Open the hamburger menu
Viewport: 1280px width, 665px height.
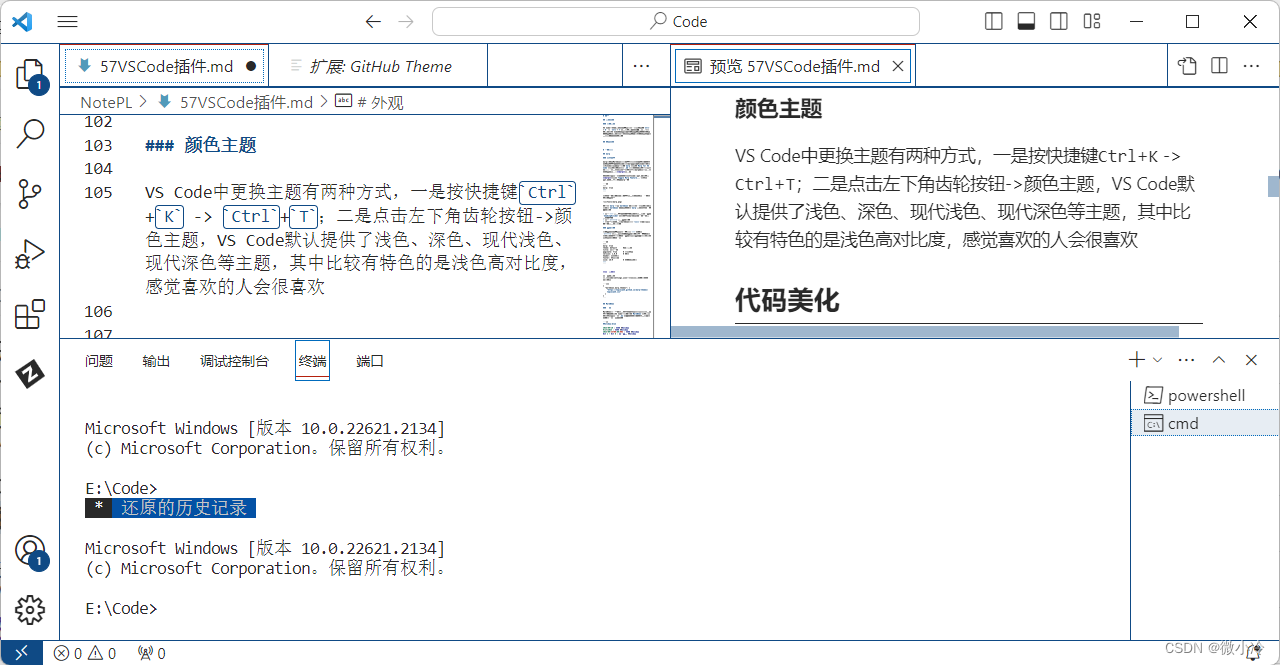point(67,21)
